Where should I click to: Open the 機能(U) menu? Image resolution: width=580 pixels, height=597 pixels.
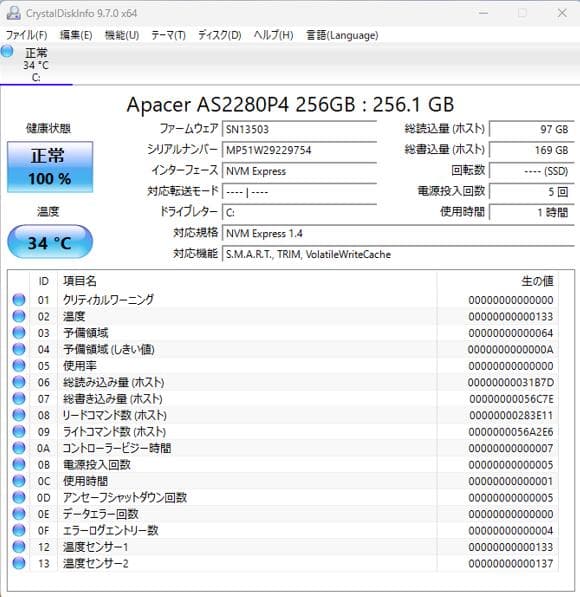pos(122,35)
